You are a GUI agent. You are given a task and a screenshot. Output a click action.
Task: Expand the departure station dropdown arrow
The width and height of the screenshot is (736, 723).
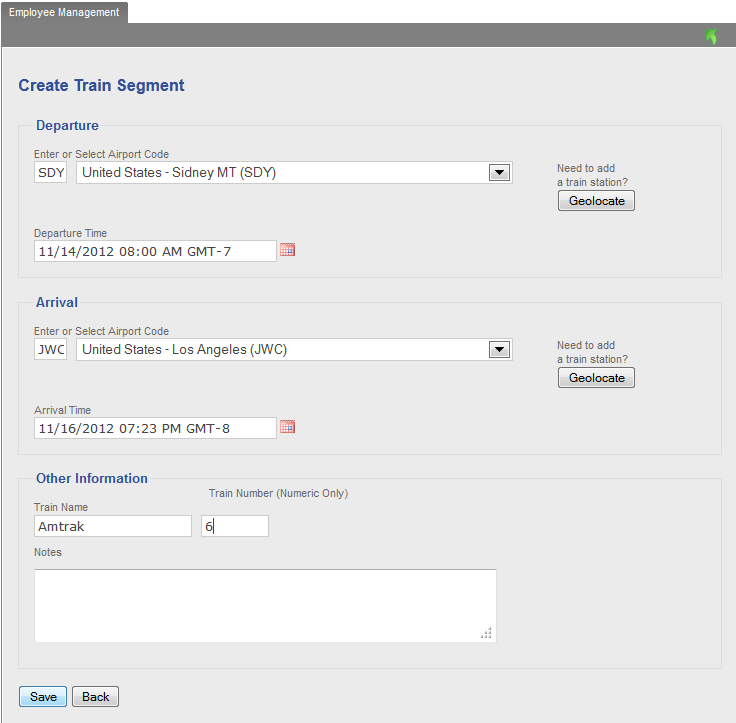point(499,172)
